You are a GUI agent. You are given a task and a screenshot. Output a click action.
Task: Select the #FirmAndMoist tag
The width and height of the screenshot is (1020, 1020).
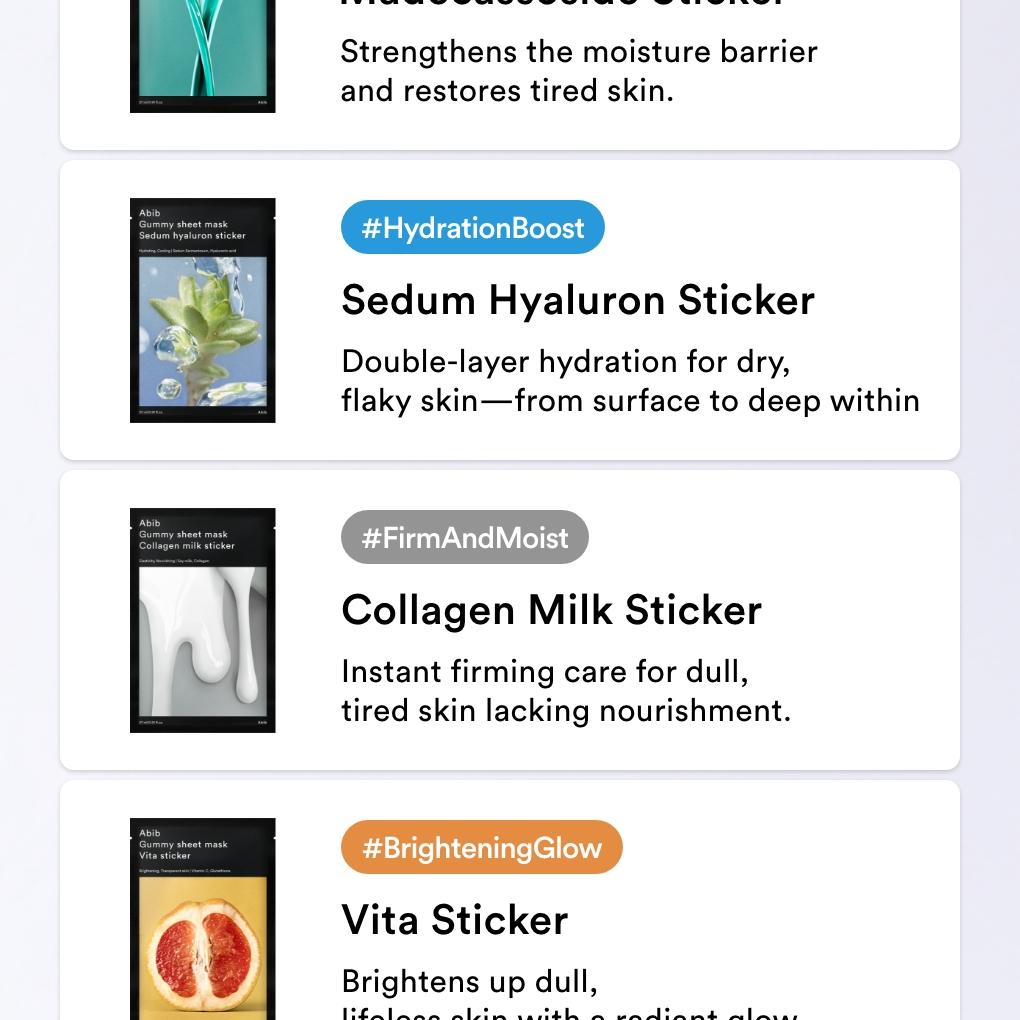pos(464,538)
